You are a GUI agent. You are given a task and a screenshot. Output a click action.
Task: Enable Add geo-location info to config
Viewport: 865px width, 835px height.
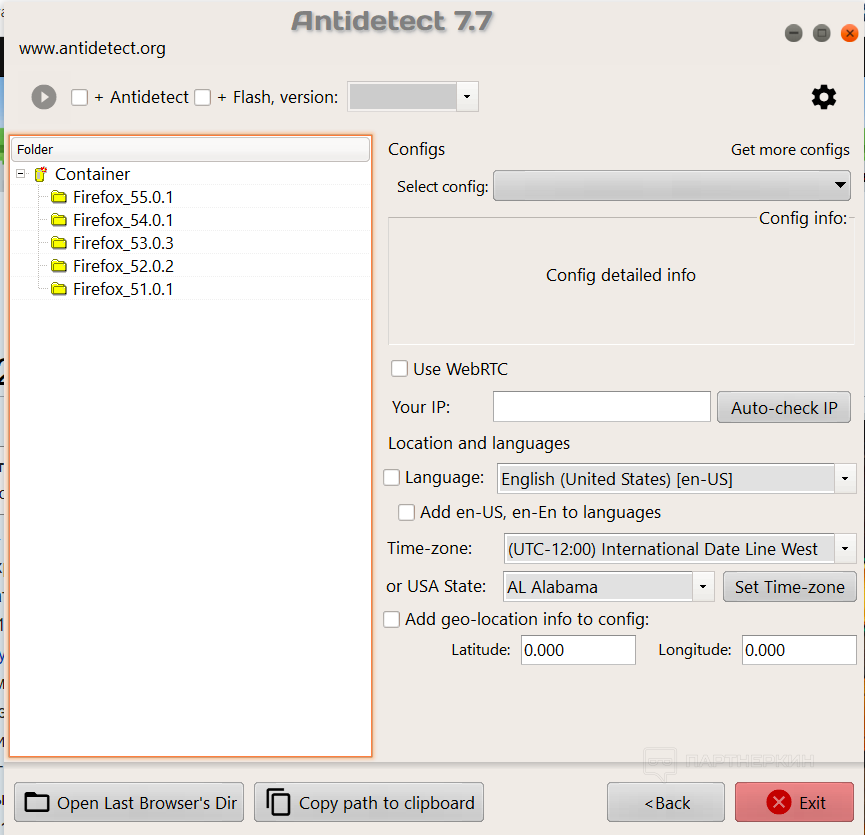click(392, 619)
